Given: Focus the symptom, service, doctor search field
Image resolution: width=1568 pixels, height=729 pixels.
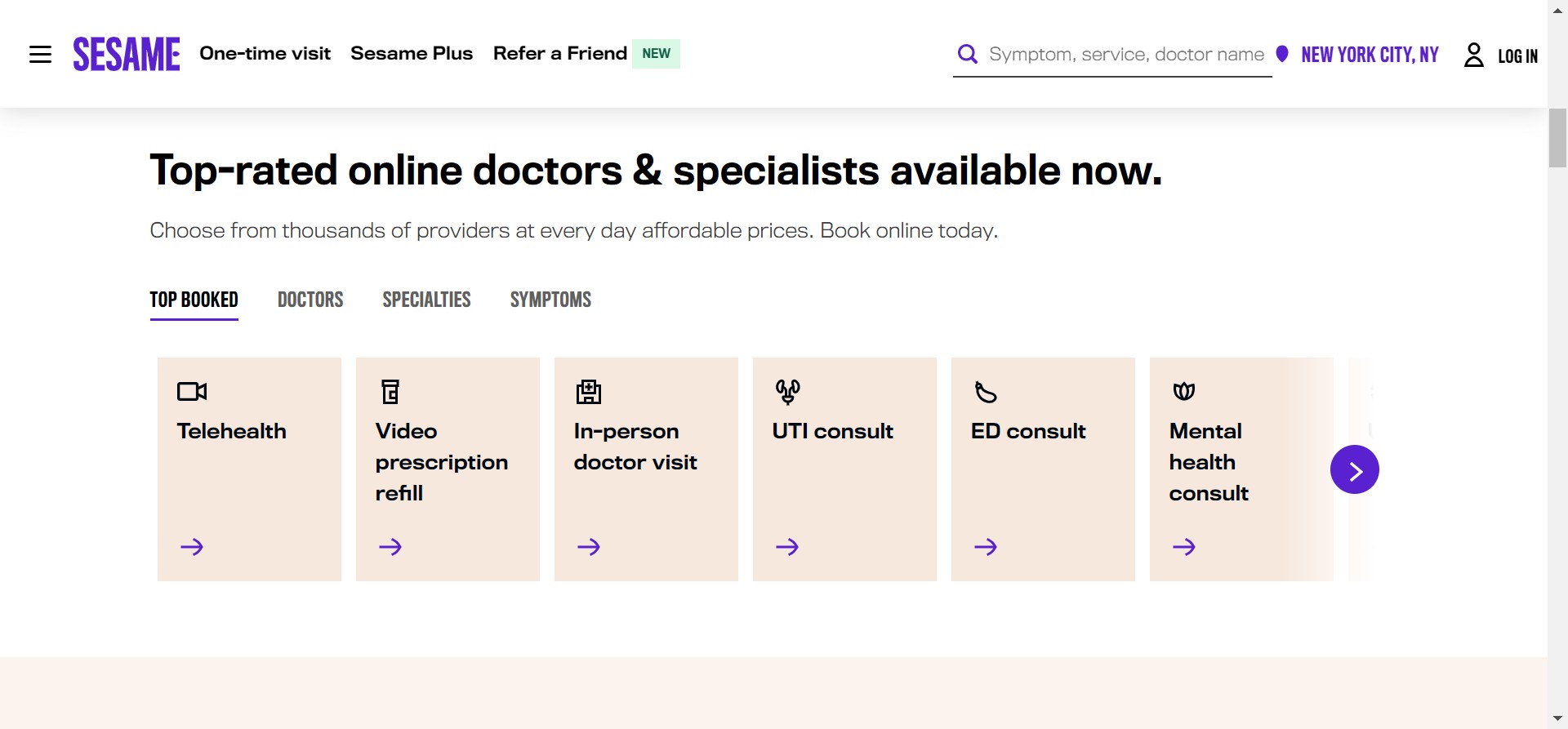Looking at the screenshot, I should pos(1125,55).
